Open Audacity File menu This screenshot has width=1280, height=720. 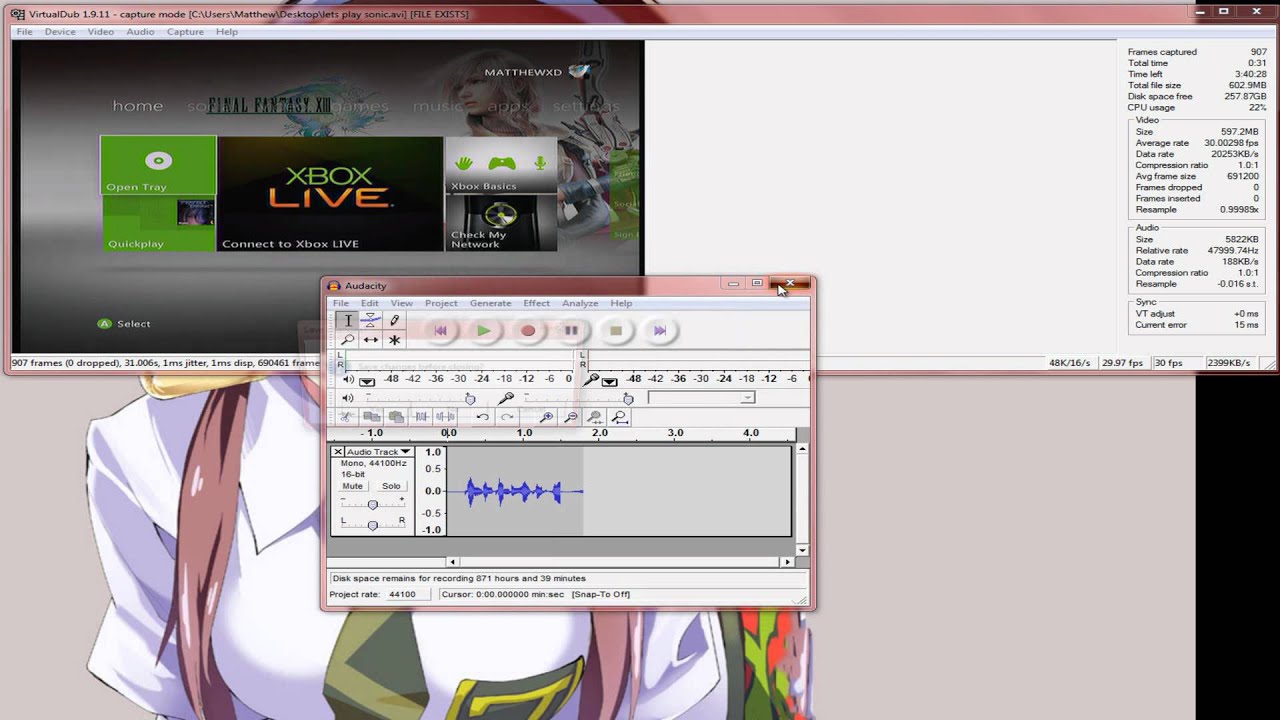[340, 303]
